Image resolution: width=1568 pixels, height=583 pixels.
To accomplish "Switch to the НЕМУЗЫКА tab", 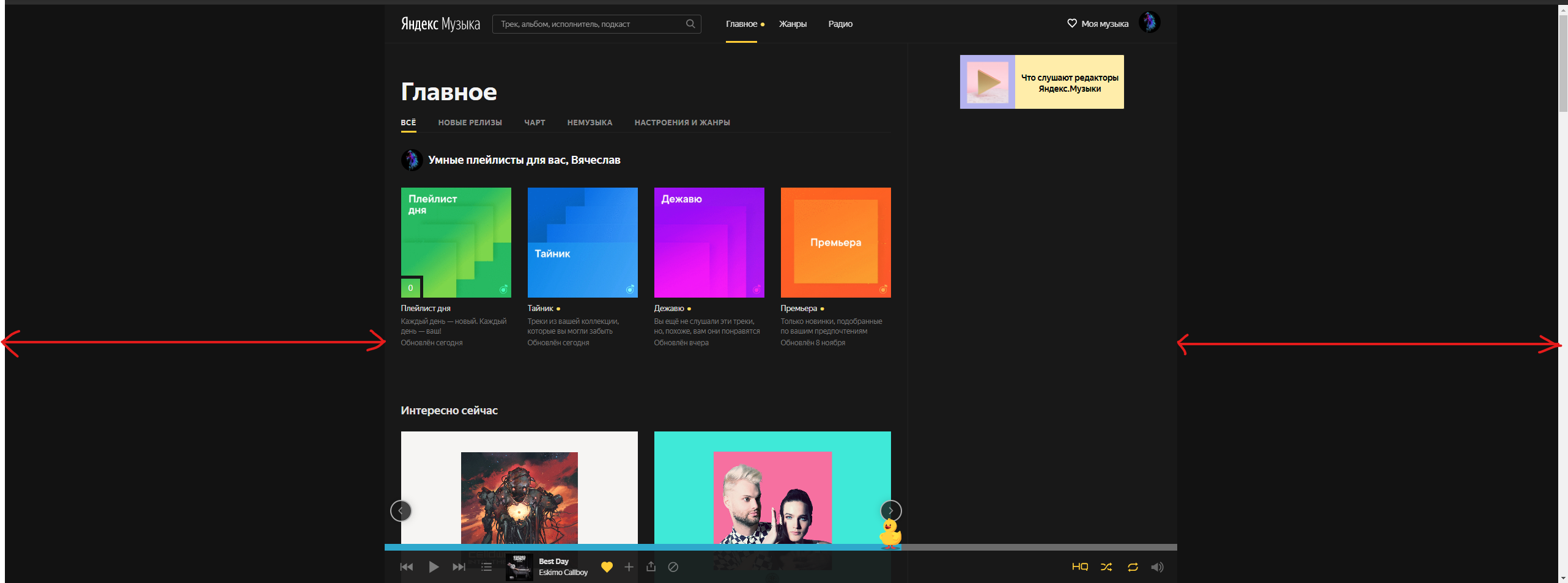I will [590, 122].
